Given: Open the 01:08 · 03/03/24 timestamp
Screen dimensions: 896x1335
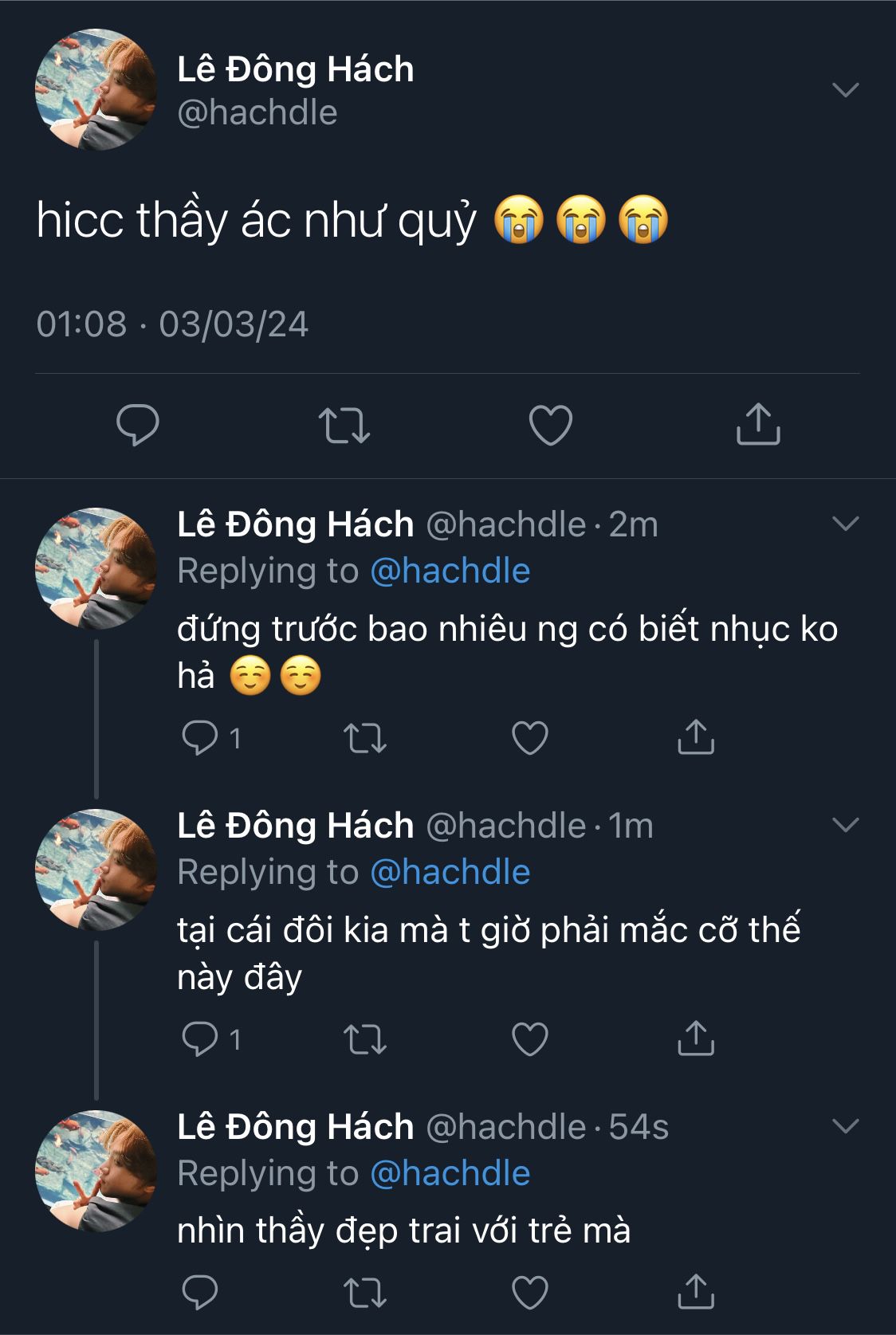Looking at the screenshot, I should click(x=172, y=324).
